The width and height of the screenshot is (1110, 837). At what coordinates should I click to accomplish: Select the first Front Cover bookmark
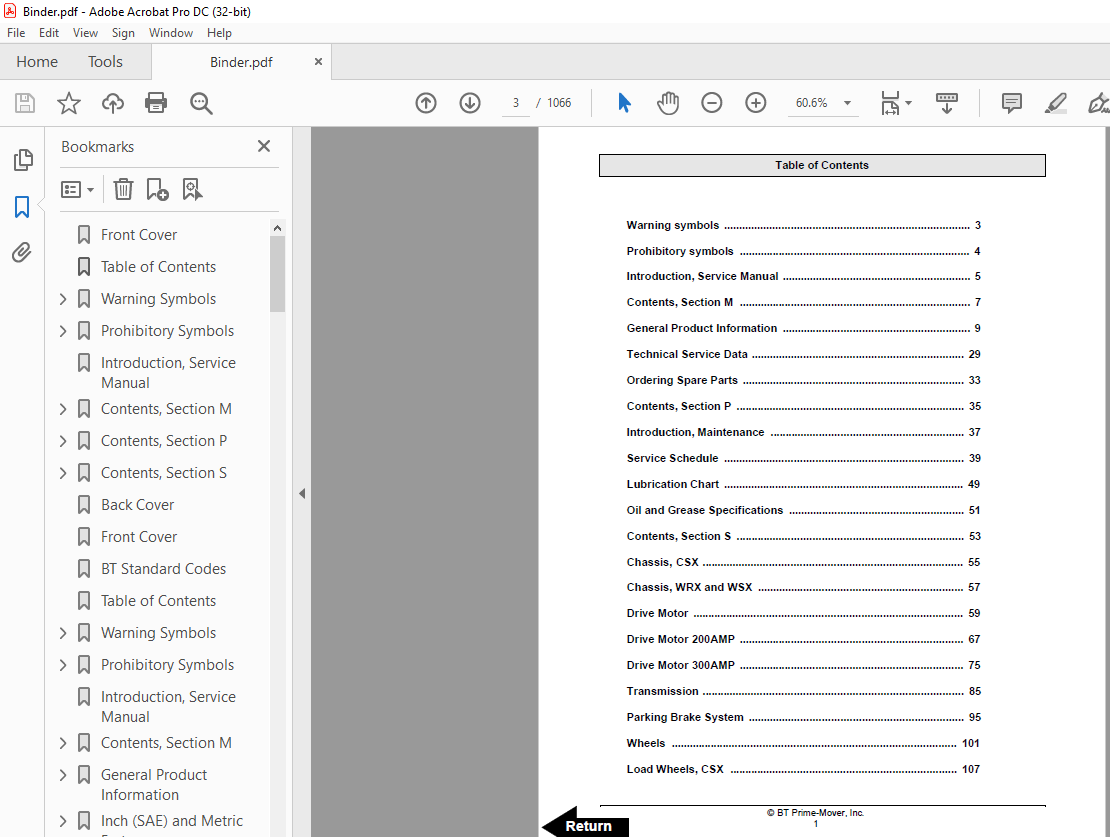coord(139,235)
